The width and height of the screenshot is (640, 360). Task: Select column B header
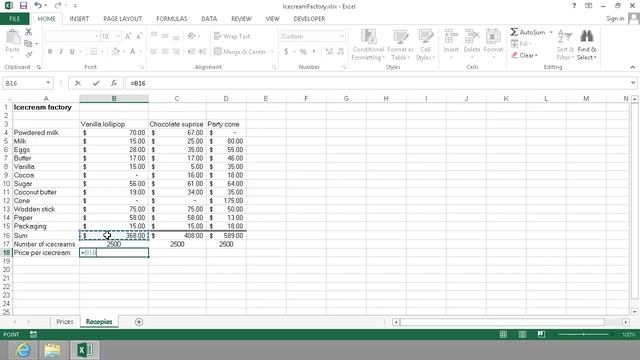pos(114,99)
